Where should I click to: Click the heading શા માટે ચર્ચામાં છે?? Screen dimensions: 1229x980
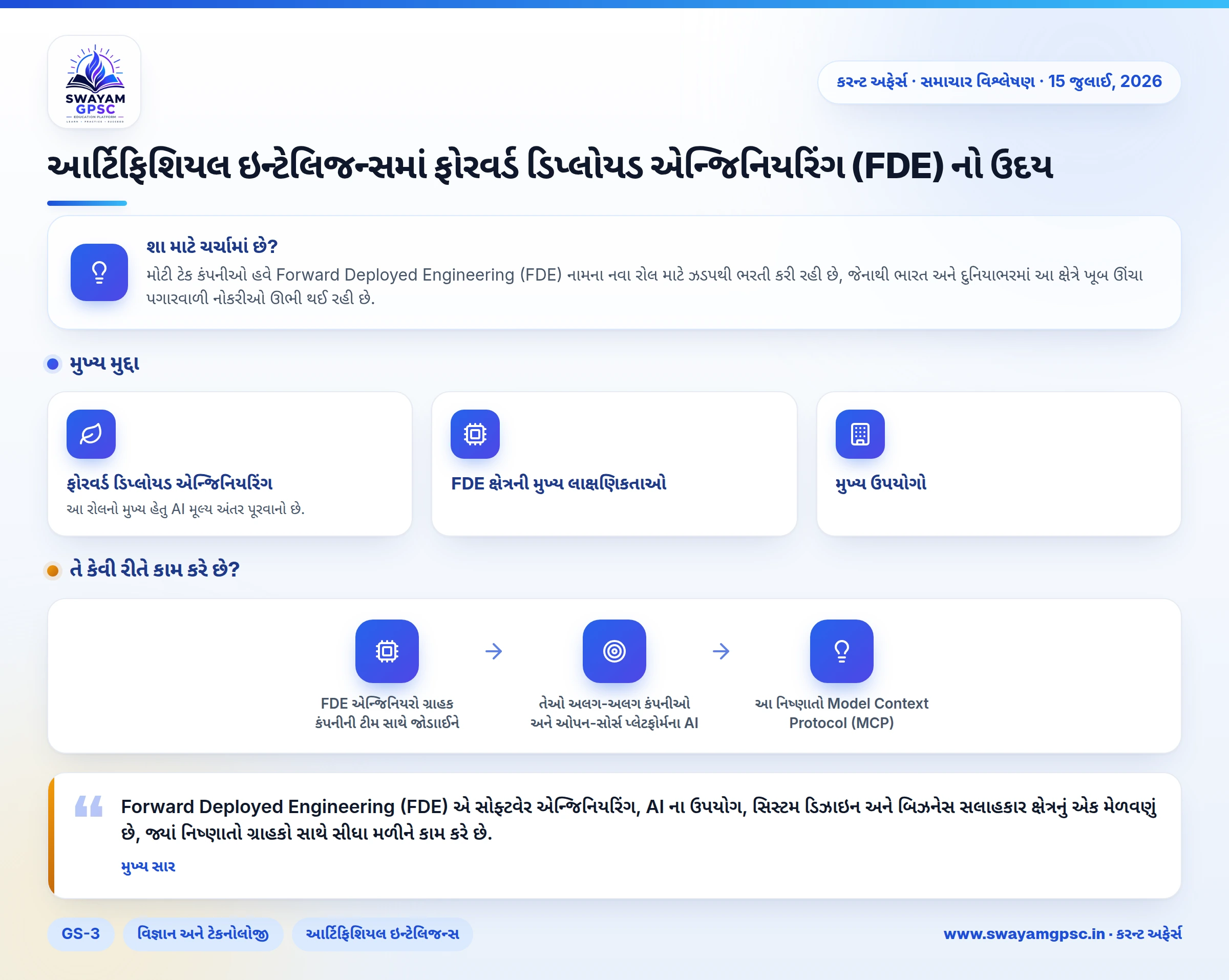tap(211, 246)
